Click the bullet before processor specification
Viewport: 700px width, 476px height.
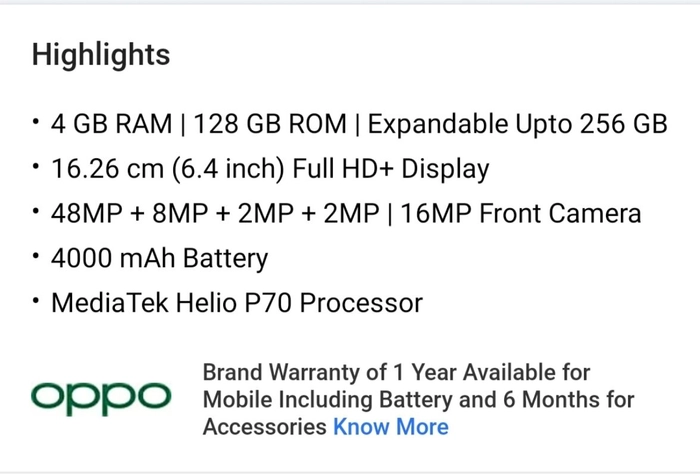pyautogui.click(x=36, y=301)
